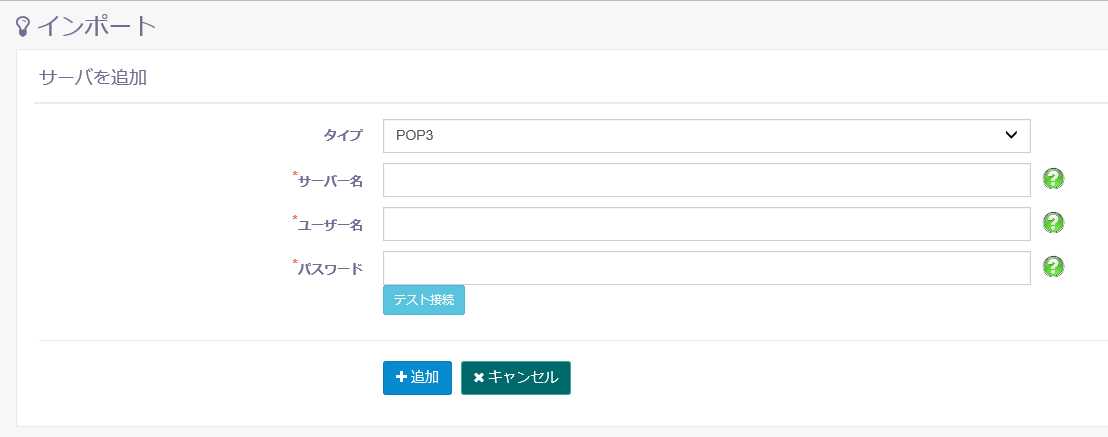Open the タイプ dropdown showing POP3

(x=707, y=136)
